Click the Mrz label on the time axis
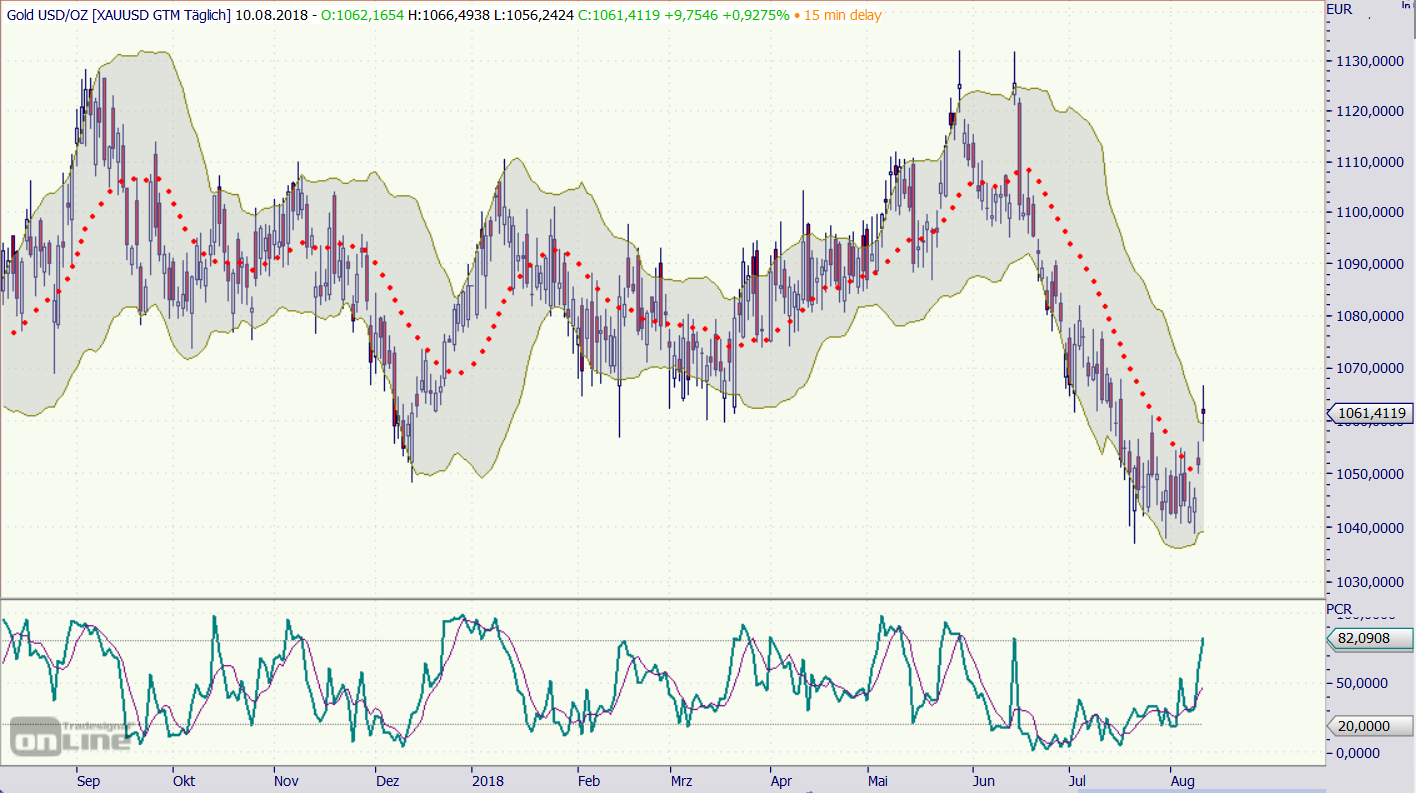Viewport: 1416px width, 793px height. coord(681,781)
